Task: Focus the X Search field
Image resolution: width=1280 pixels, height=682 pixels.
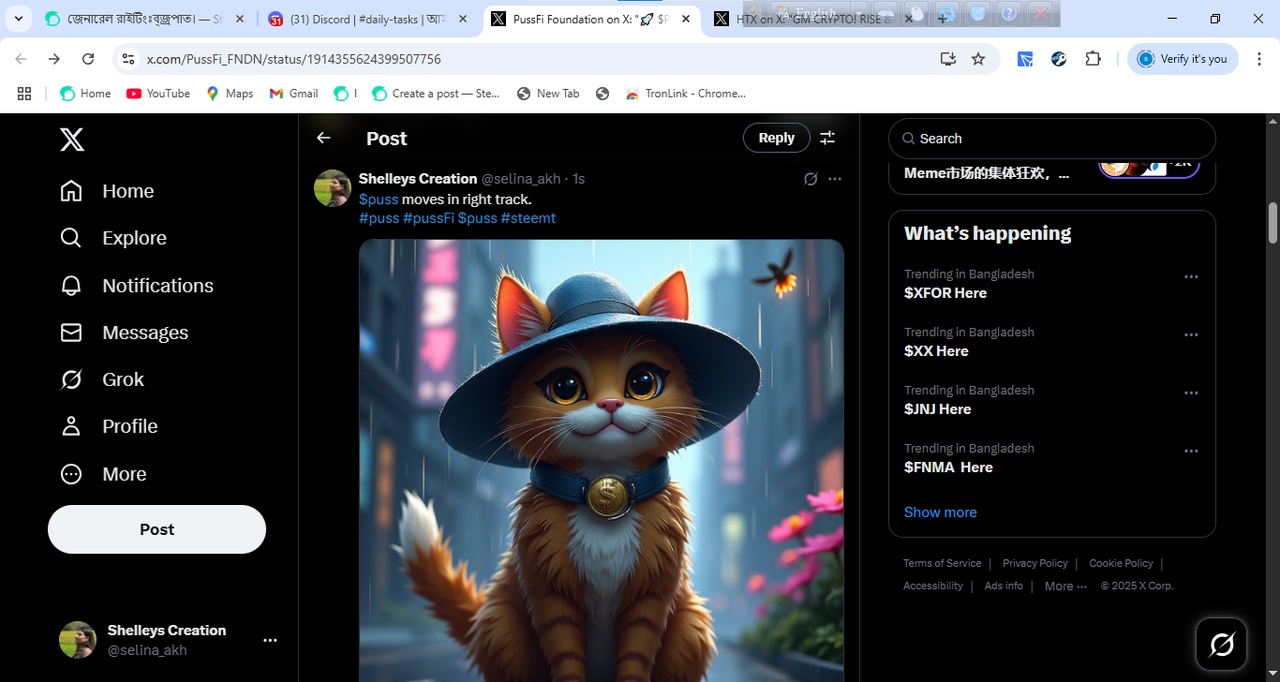Action: [x=1052, y=139]
